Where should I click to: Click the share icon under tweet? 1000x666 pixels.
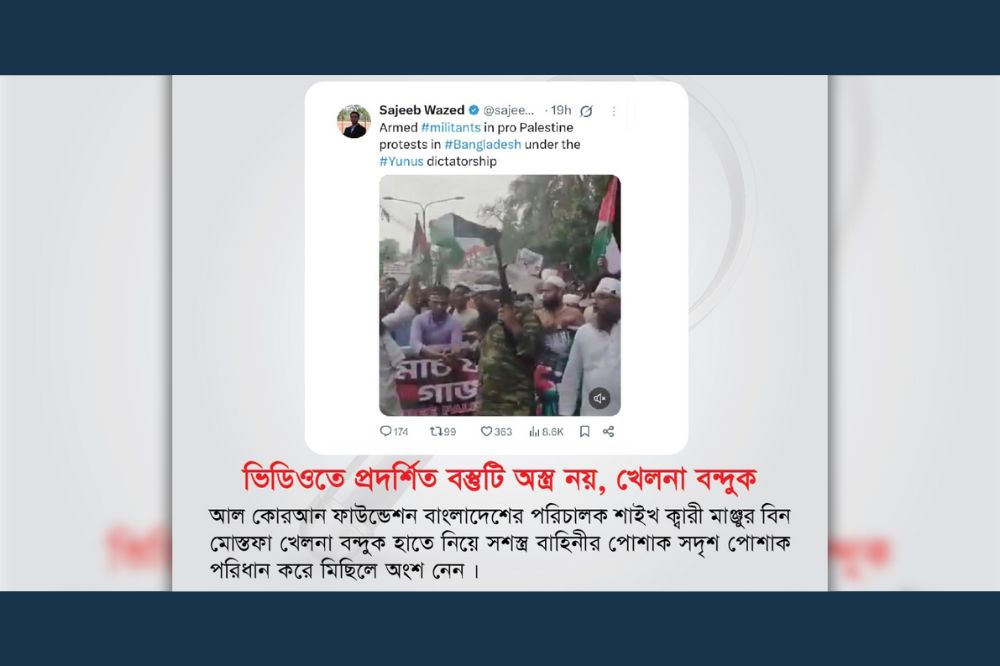point(608,432)
